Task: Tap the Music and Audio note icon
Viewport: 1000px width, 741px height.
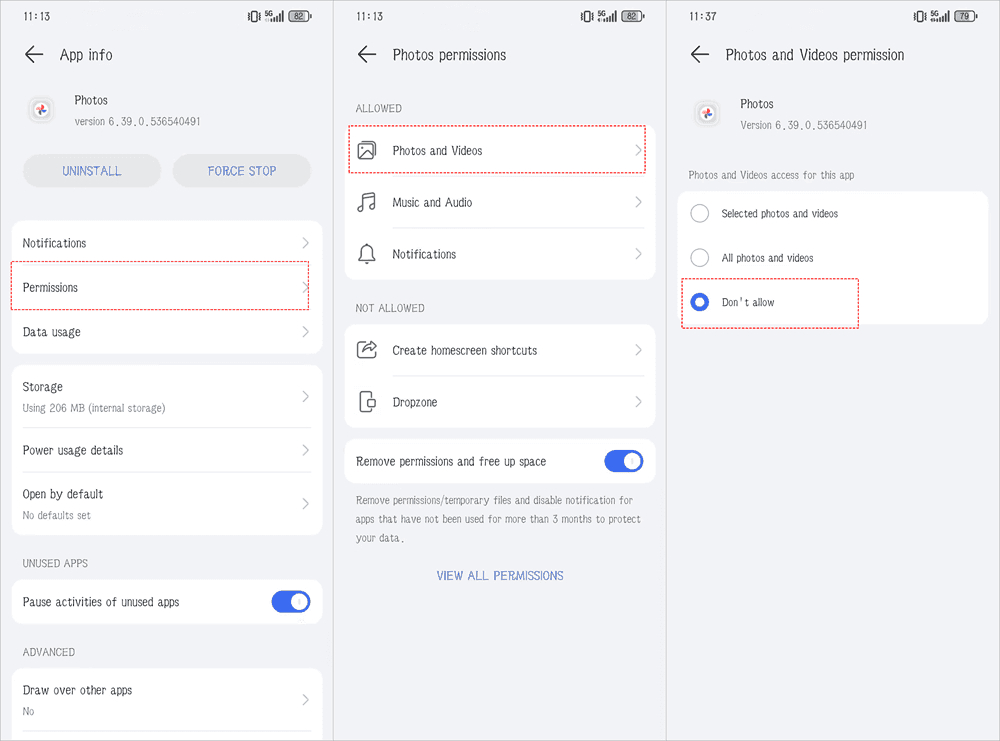Action: point(367,202)
